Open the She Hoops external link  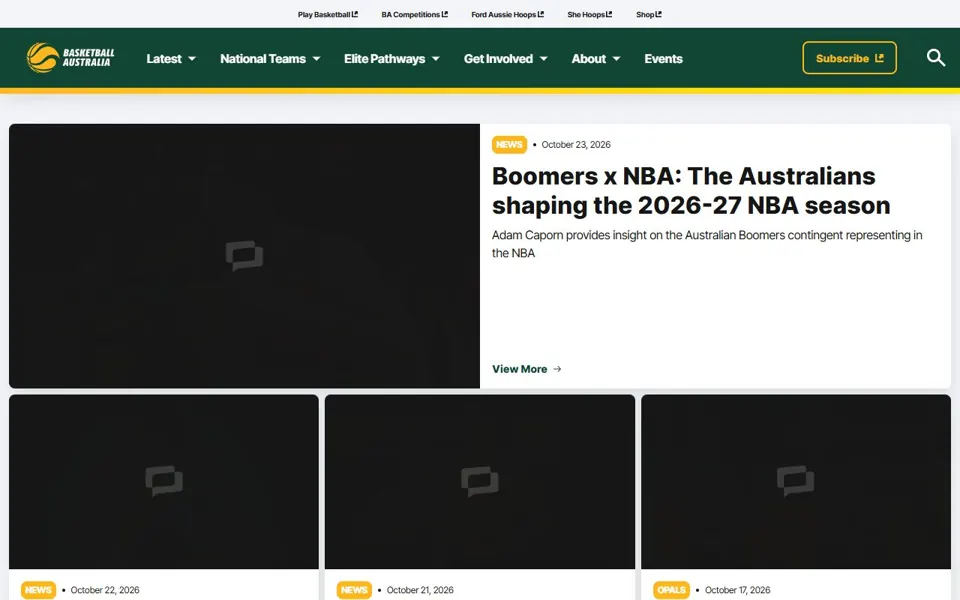[x=590, y=14]
